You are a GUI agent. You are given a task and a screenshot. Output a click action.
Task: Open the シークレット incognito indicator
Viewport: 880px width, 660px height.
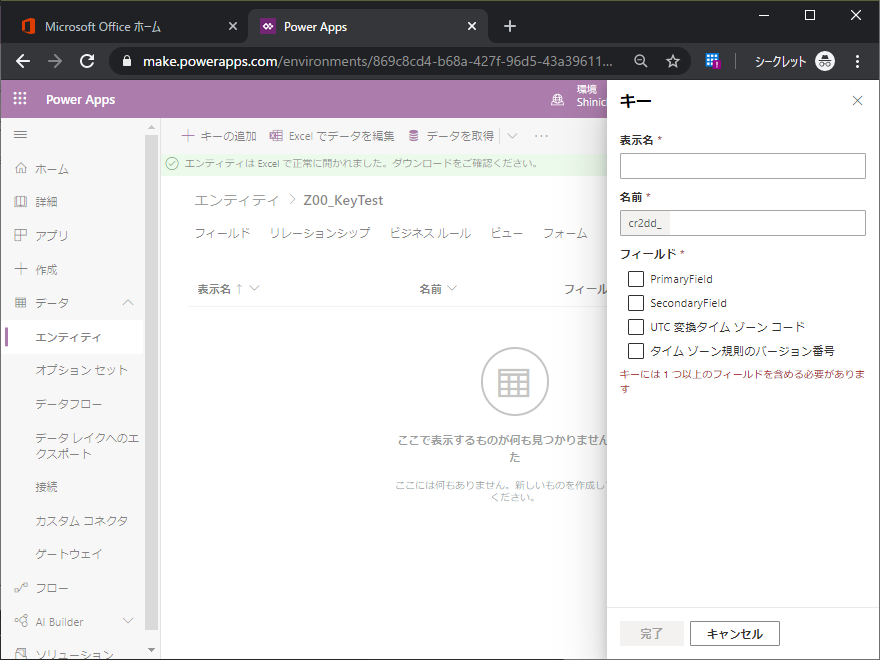click(794, 61)
